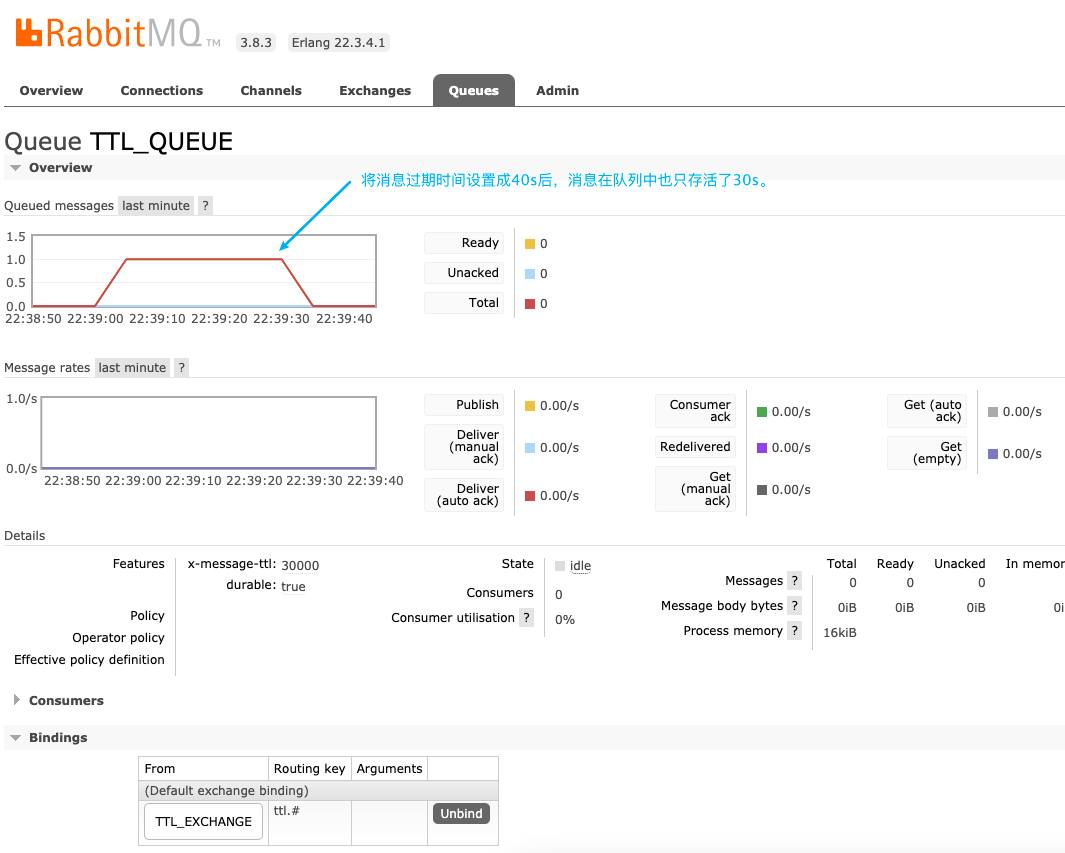Open the TTL_EXCHANGE exchange link

[x=203, y=822]
